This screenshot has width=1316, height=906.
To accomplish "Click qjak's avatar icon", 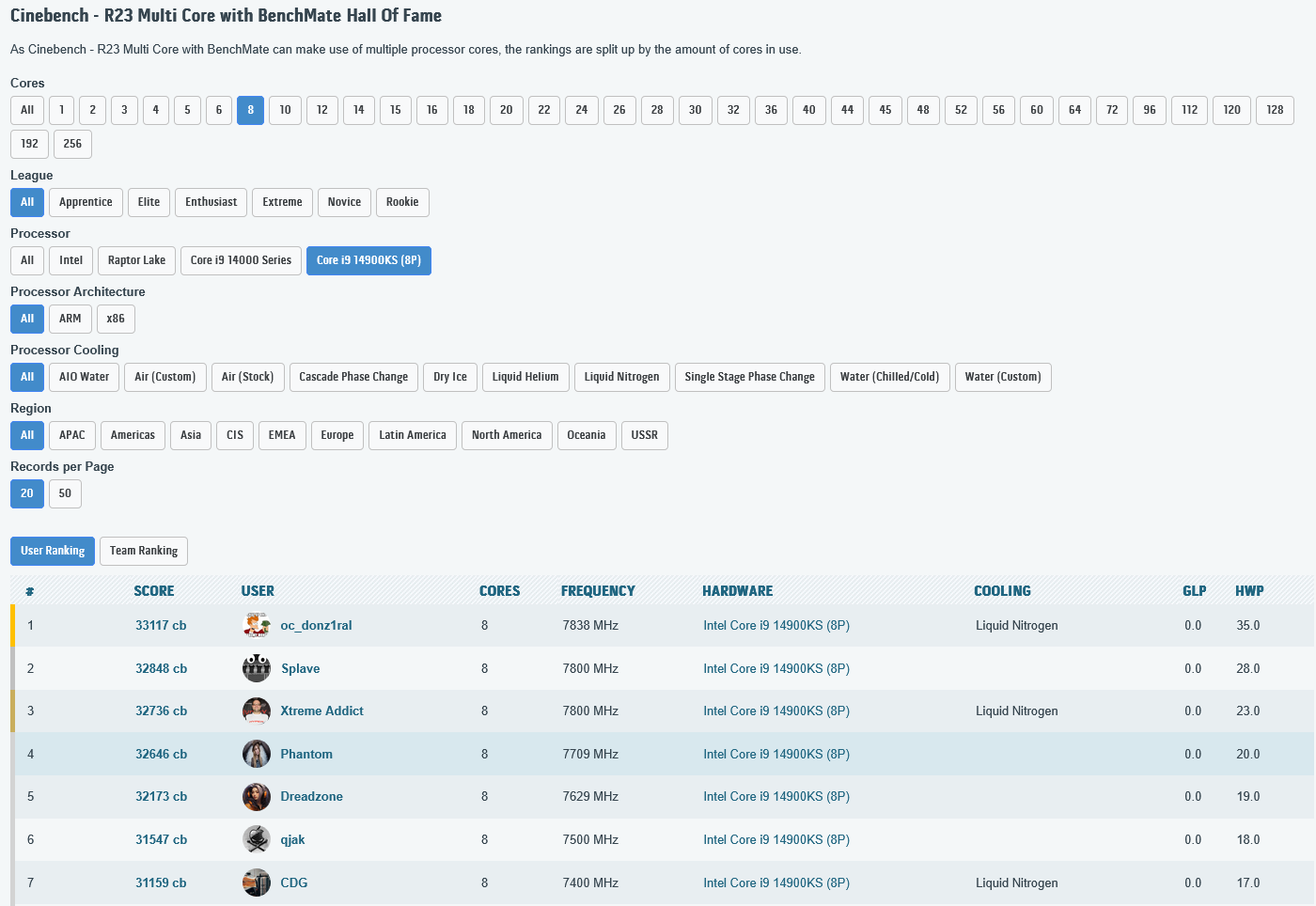I will point(257,839).
